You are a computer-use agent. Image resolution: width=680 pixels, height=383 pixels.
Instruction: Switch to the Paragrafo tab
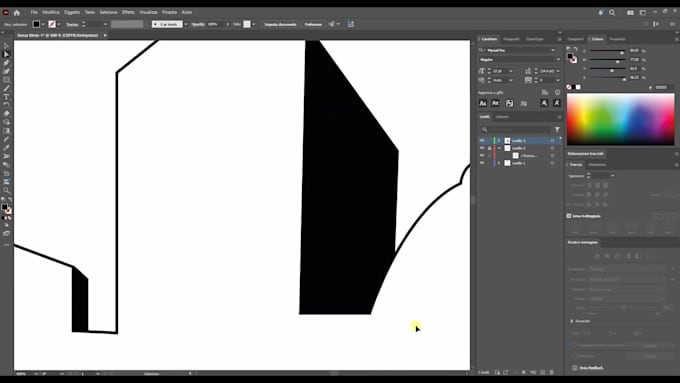[511, 39]
